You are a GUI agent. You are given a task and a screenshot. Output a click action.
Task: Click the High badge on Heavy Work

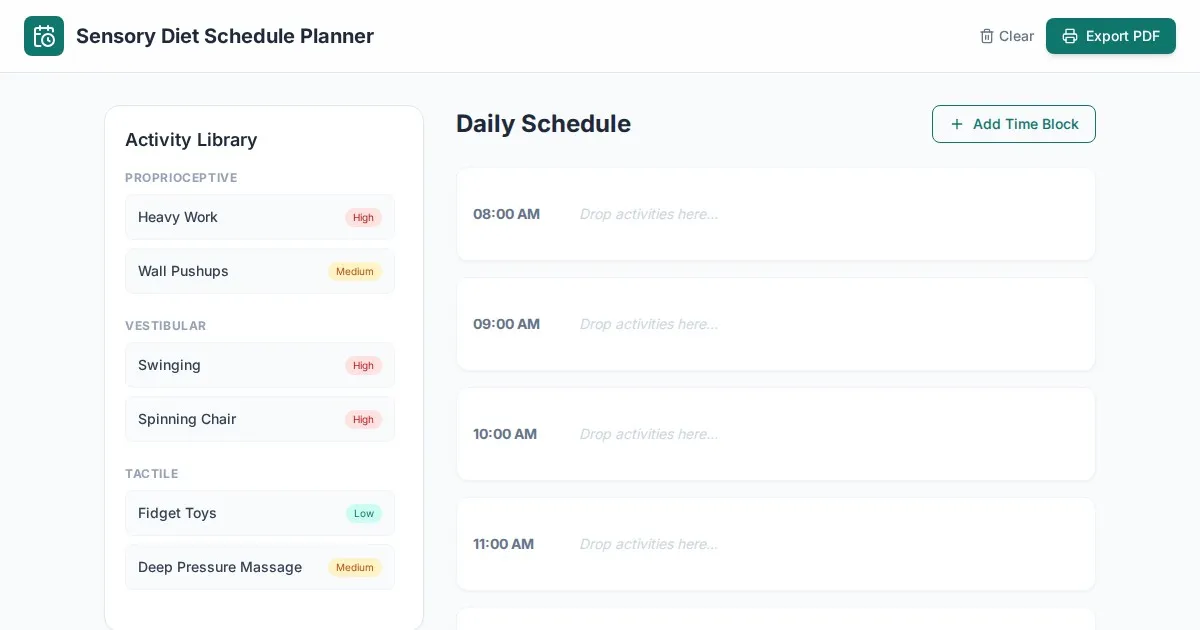[x=363, y=217]
